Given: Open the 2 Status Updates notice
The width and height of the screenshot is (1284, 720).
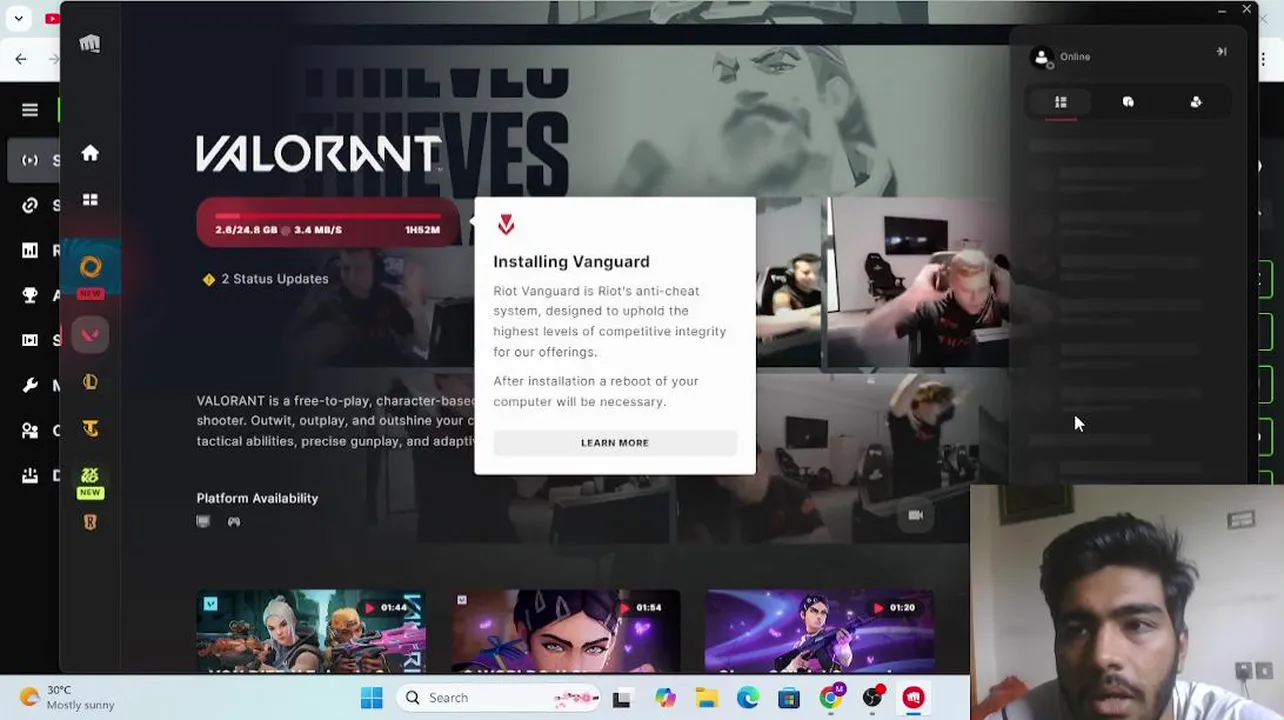Looking at the screenshot, I should pyautogui.click(x=265, y=279).
